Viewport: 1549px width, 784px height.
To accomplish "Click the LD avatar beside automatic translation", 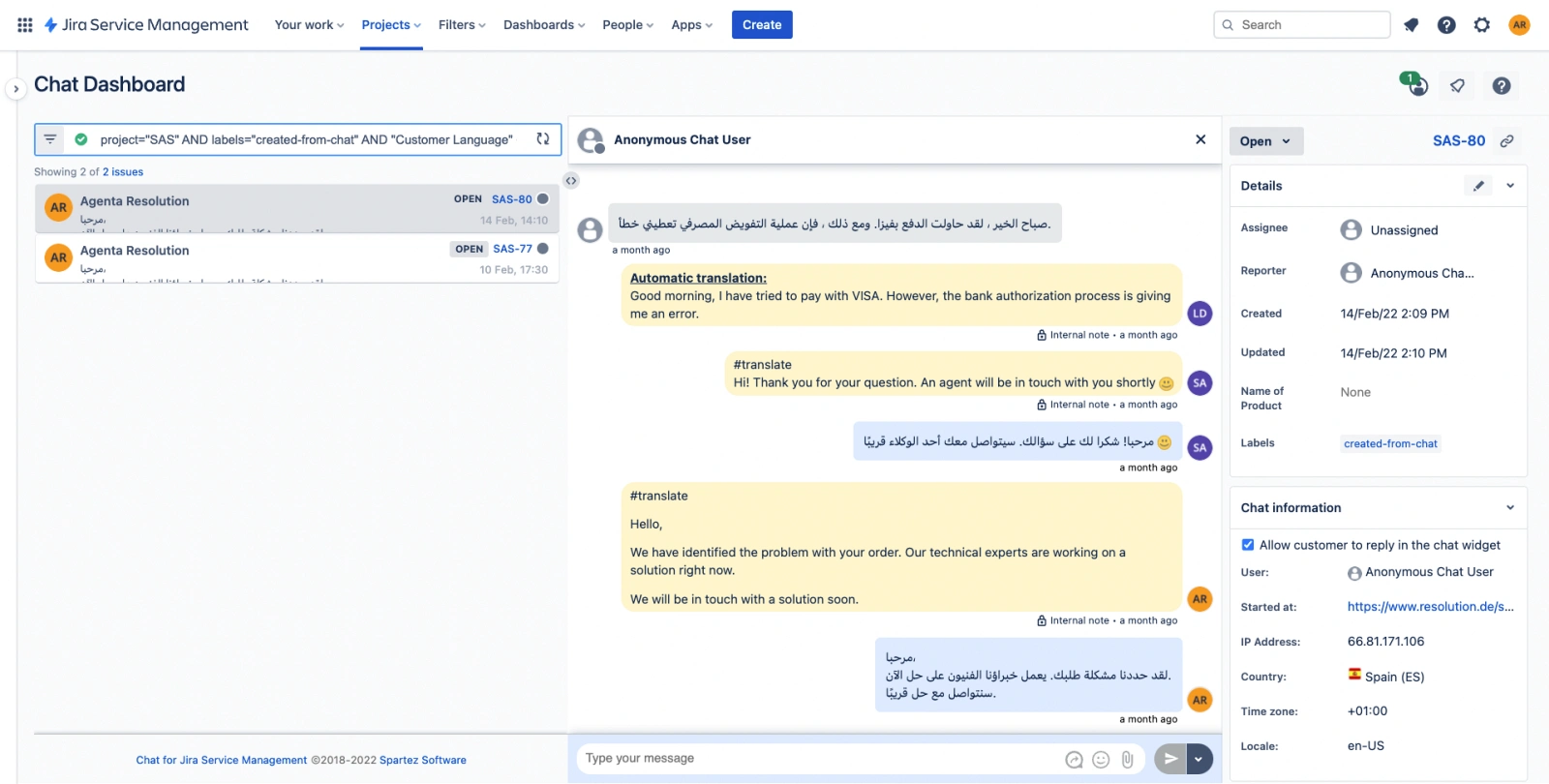I will click(x=1200, y=314).
